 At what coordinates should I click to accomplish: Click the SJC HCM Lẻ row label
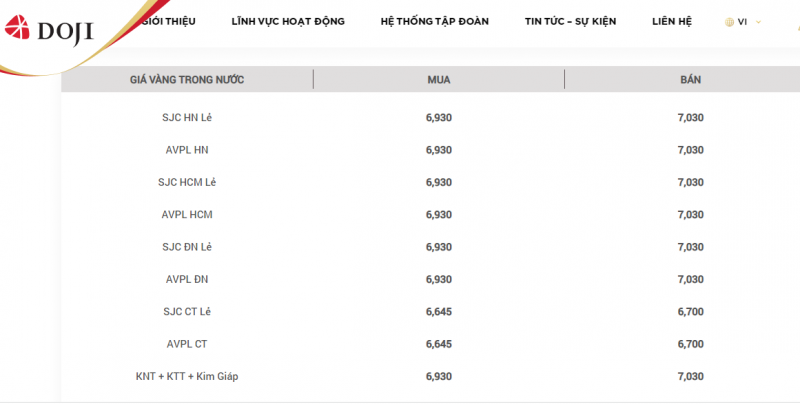pyautogui.click(x=187, y=182)
